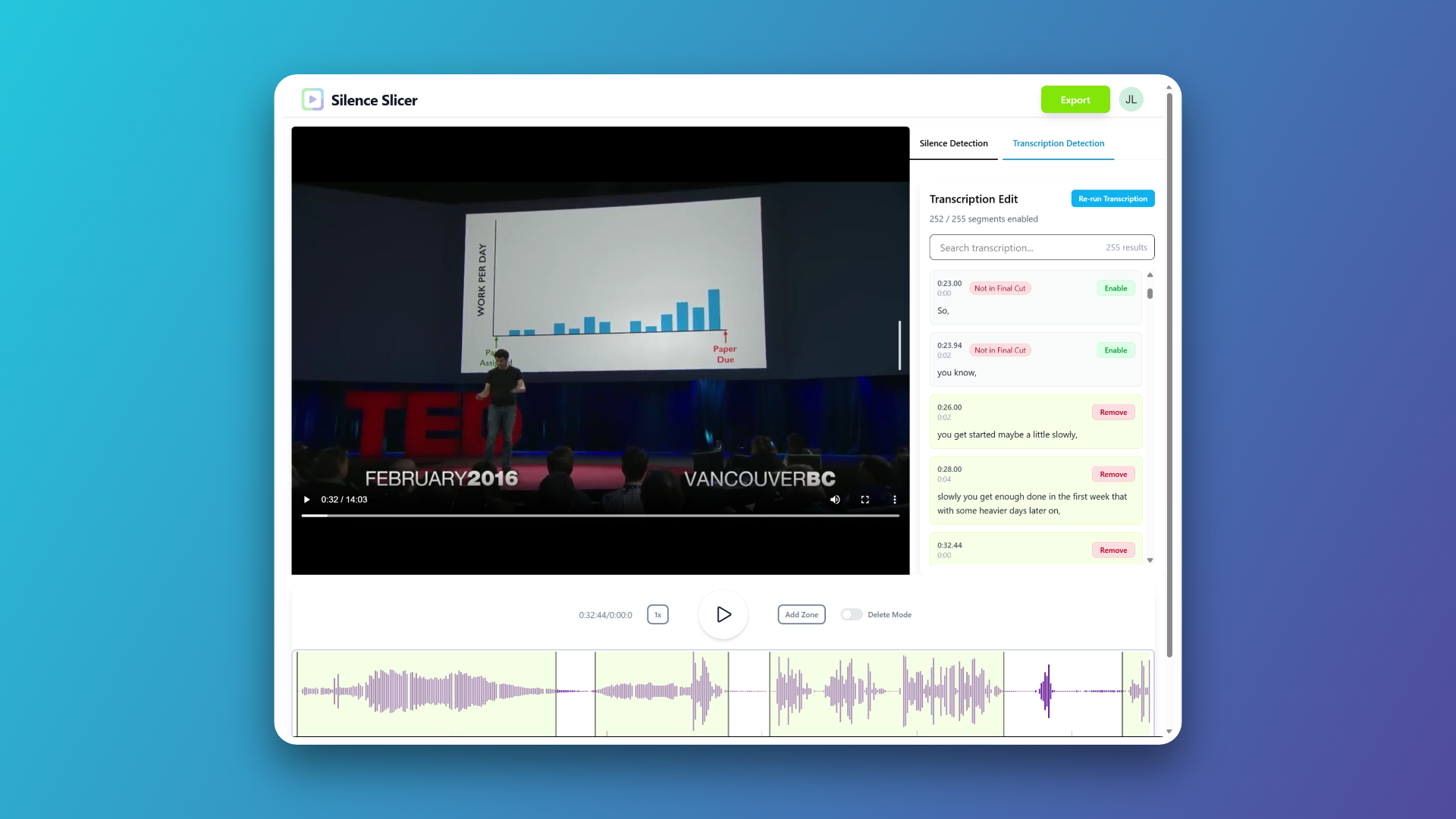Viewport: 1456px width, 819px height.
Task: Click the main page scroll-down arrow
Action: [x=1169, y=732]
